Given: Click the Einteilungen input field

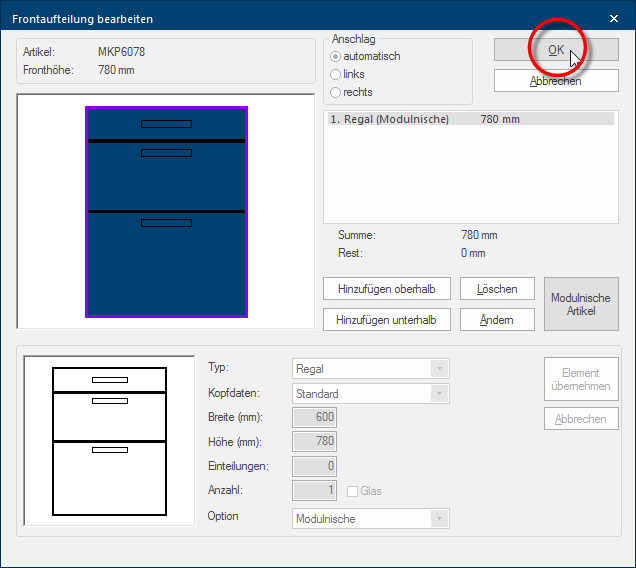Looking at the screenshot, I should point(314,466).
